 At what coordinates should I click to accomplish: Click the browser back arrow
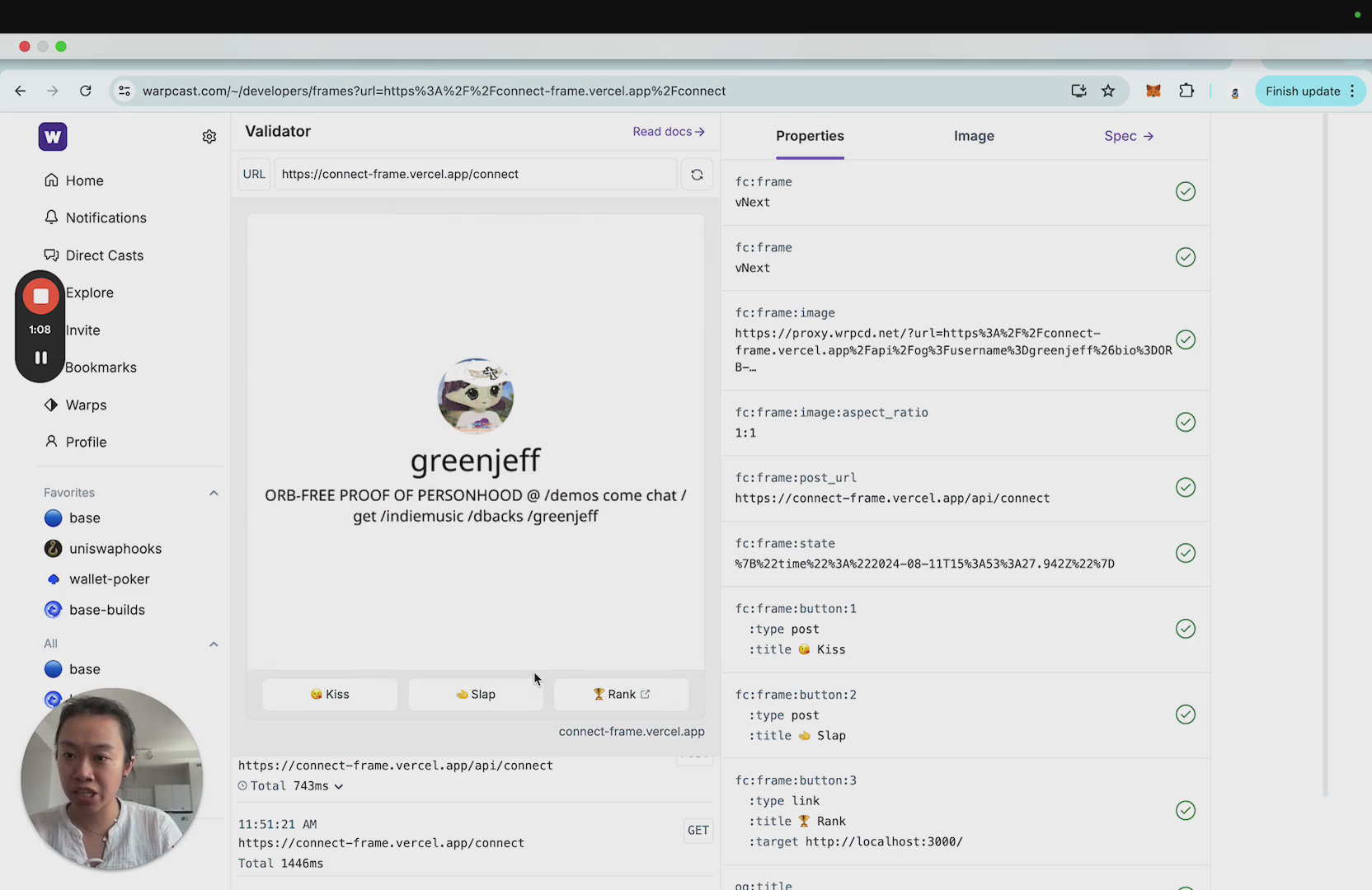click(x=21, y=91)
